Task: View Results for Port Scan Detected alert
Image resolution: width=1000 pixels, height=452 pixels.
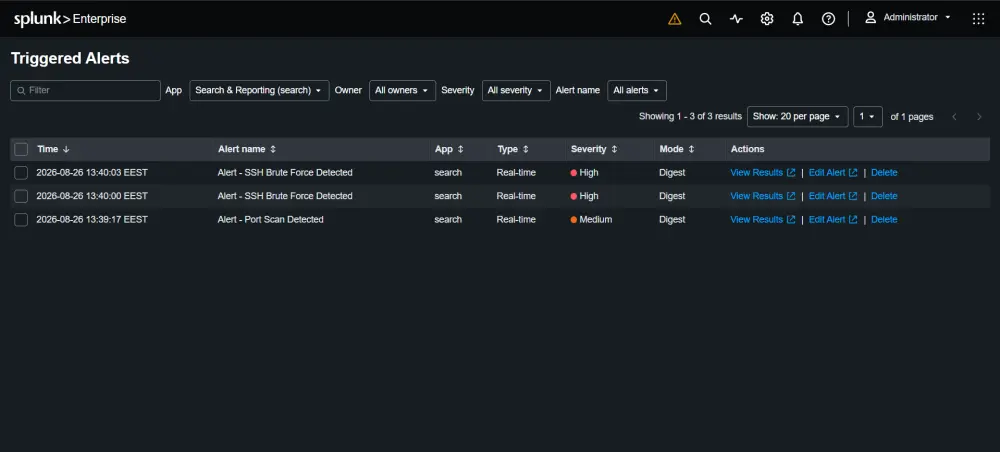Action: [763, 220]
